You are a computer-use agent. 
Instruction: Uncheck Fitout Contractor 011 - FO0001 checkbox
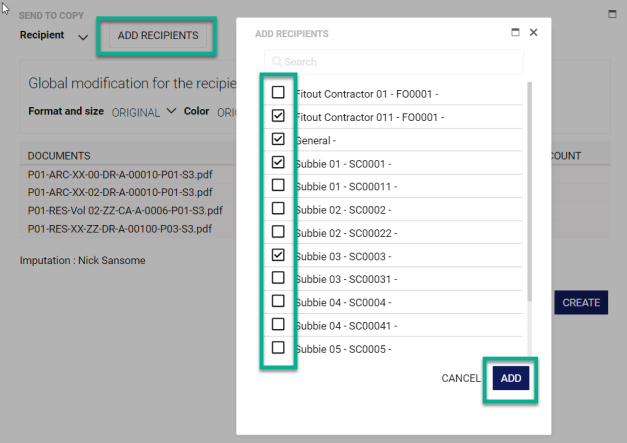coord(278,116)
